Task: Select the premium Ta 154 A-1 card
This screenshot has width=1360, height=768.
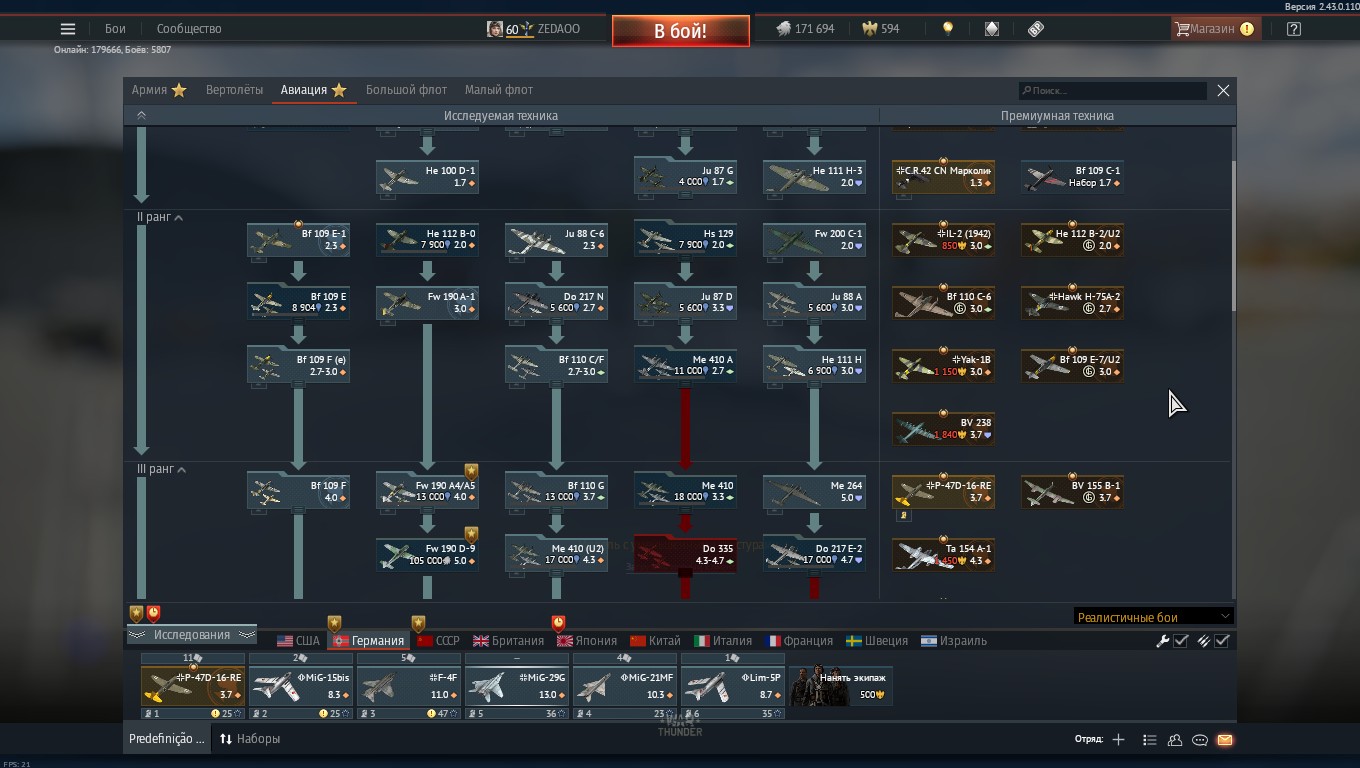Action: point(943,555)
